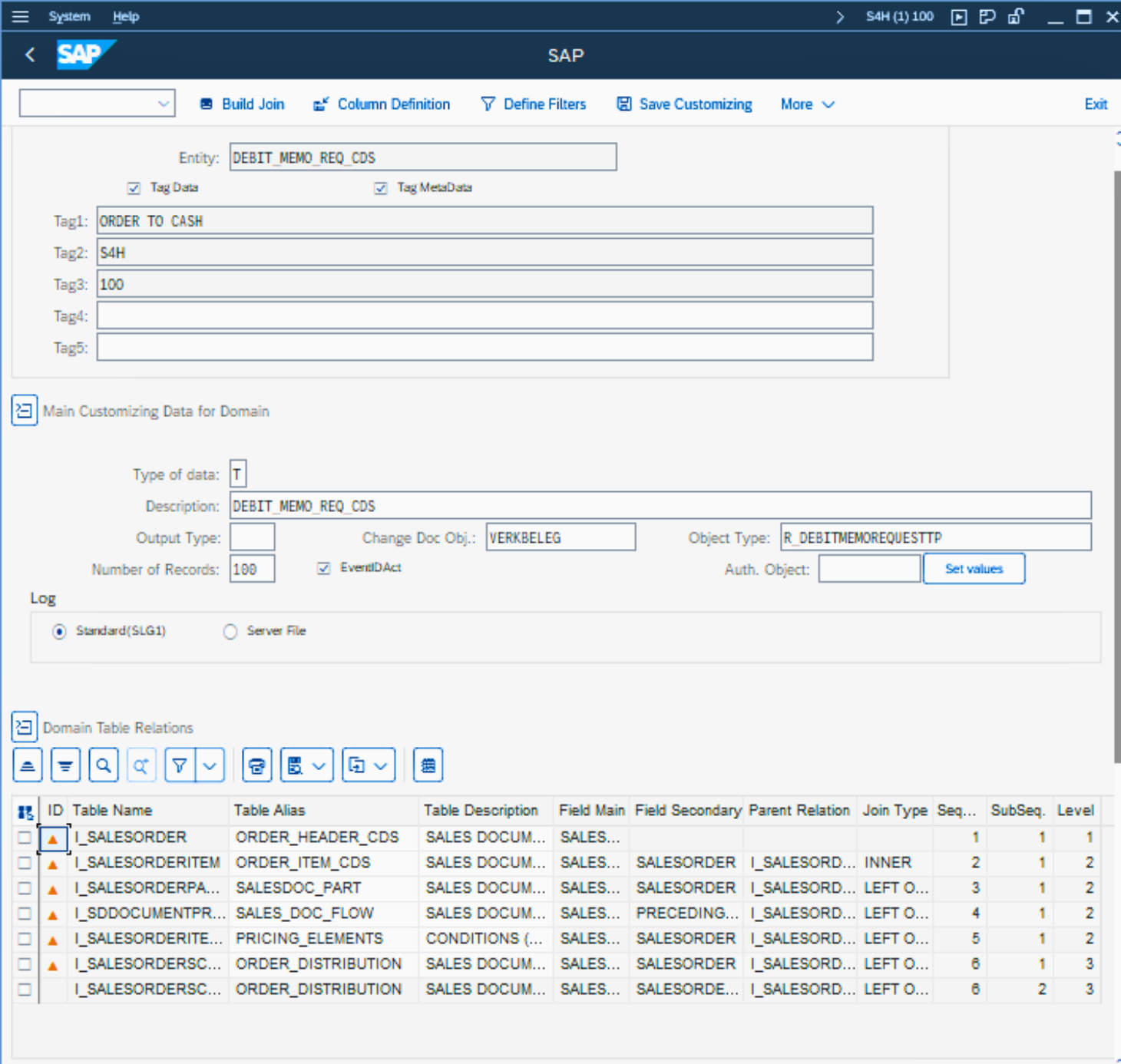1121x1064 pixels.
Task: Click the SAP back arrow icon
Action: coord(30,55)
